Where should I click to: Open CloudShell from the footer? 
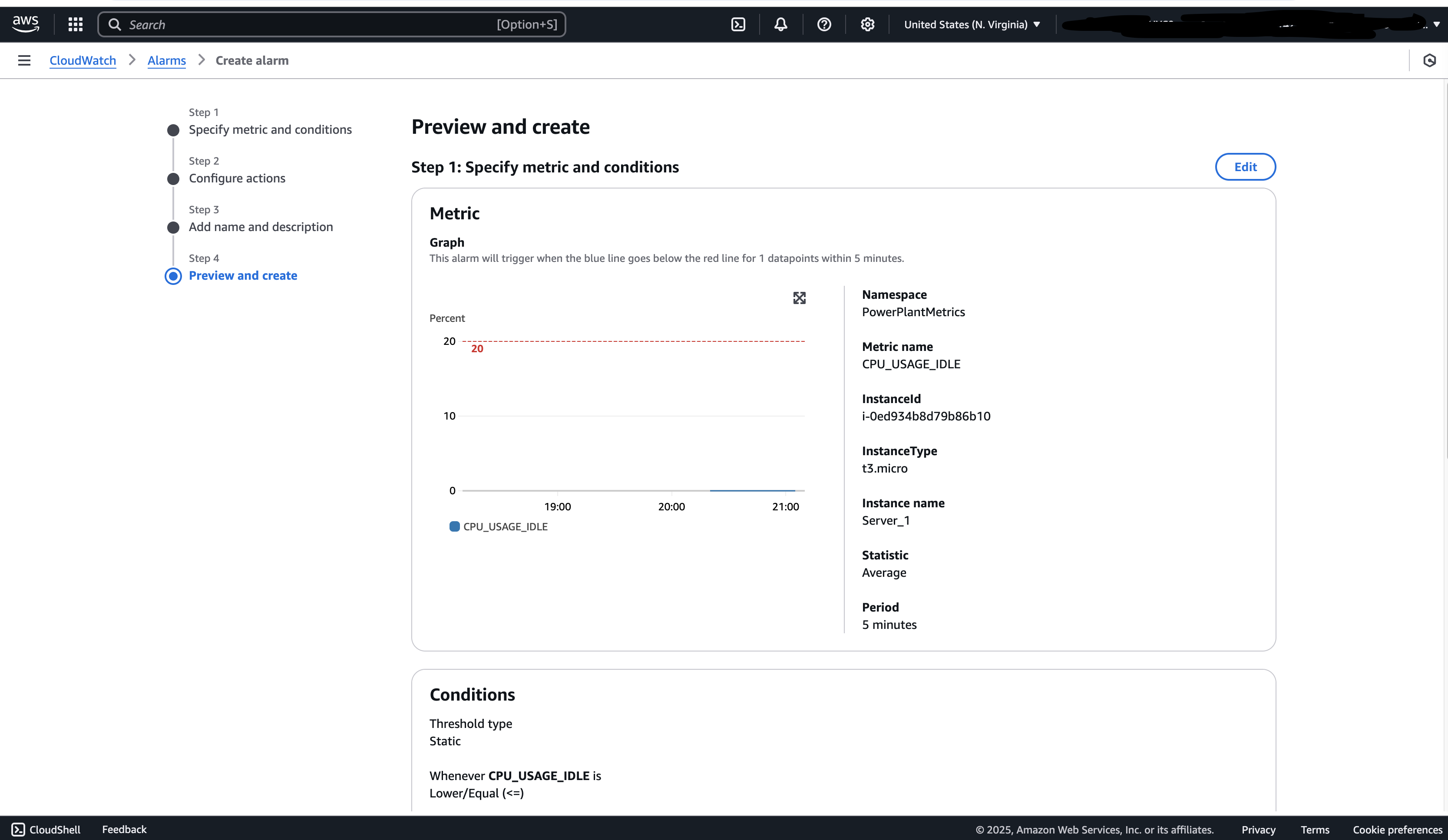tap(46, 830)
